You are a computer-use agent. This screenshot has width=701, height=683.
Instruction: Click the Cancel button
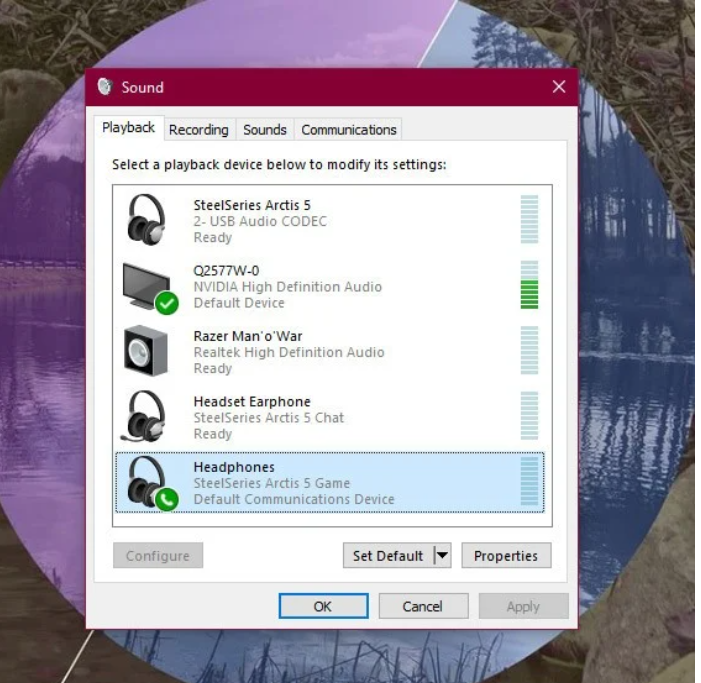point(423,606)
